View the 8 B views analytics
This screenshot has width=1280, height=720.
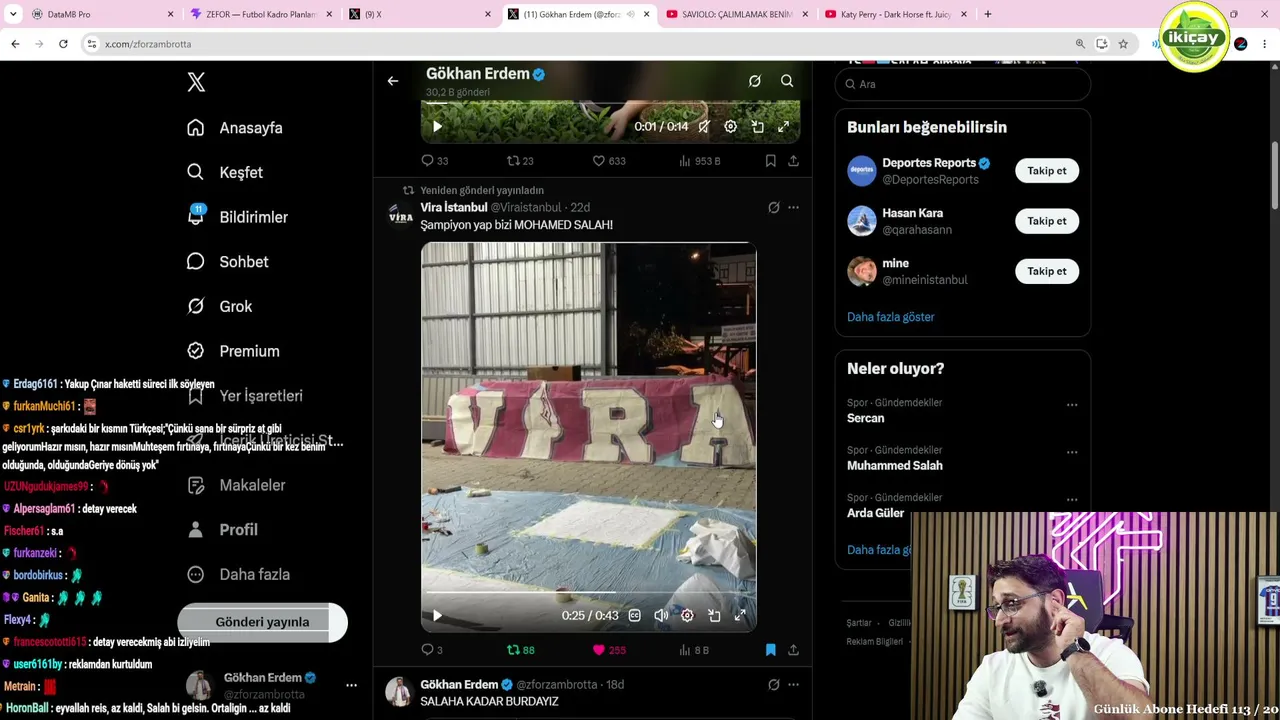pyautogui.click(x=694, y=650)
